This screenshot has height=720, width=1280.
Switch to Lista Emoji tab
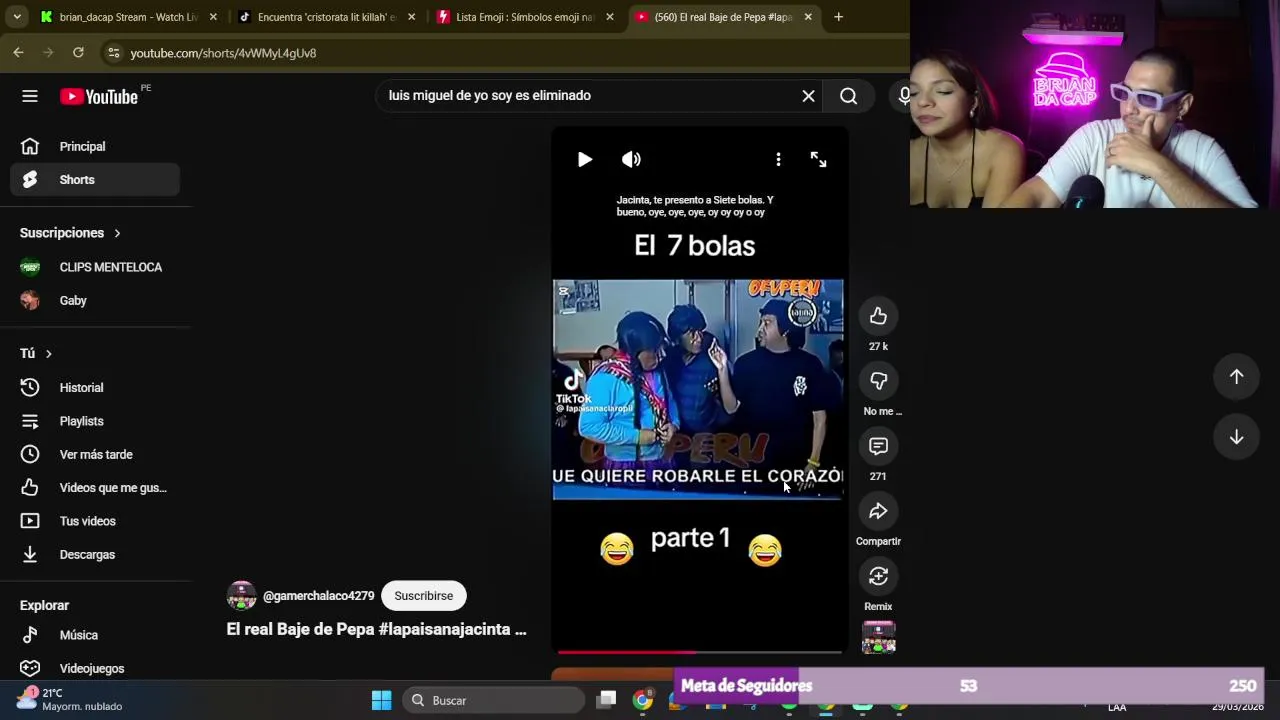coord(525,17)
